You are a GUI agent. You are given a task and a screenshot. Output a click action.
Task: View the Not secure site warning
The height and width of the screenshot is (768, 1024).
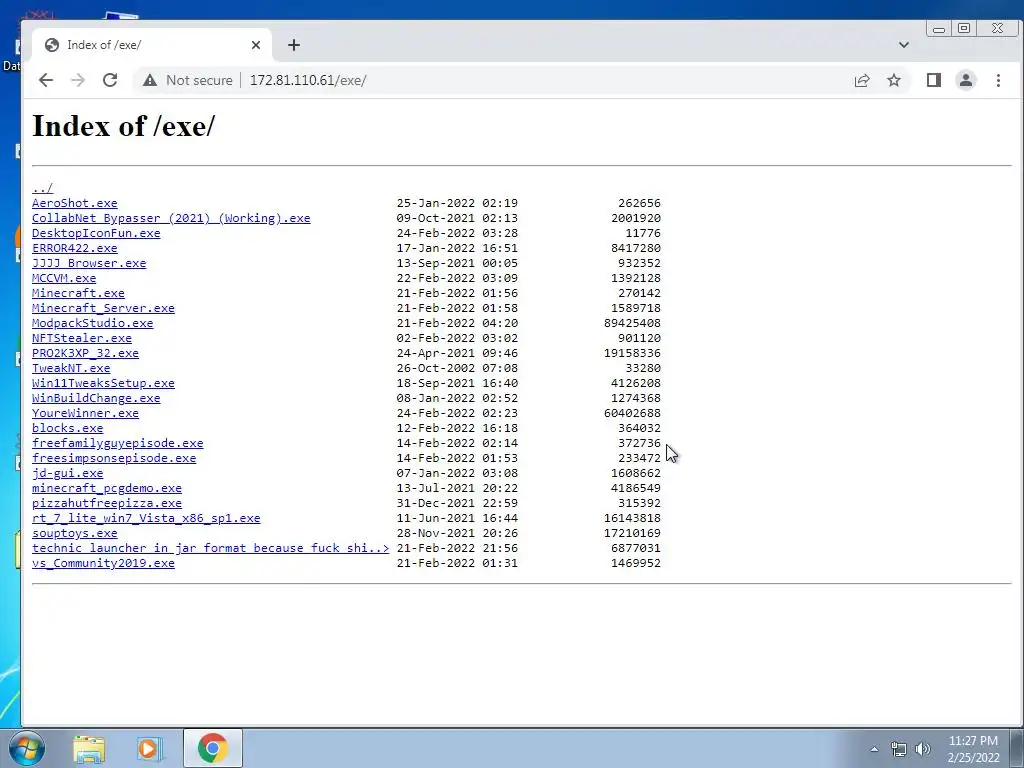(188, 80)
